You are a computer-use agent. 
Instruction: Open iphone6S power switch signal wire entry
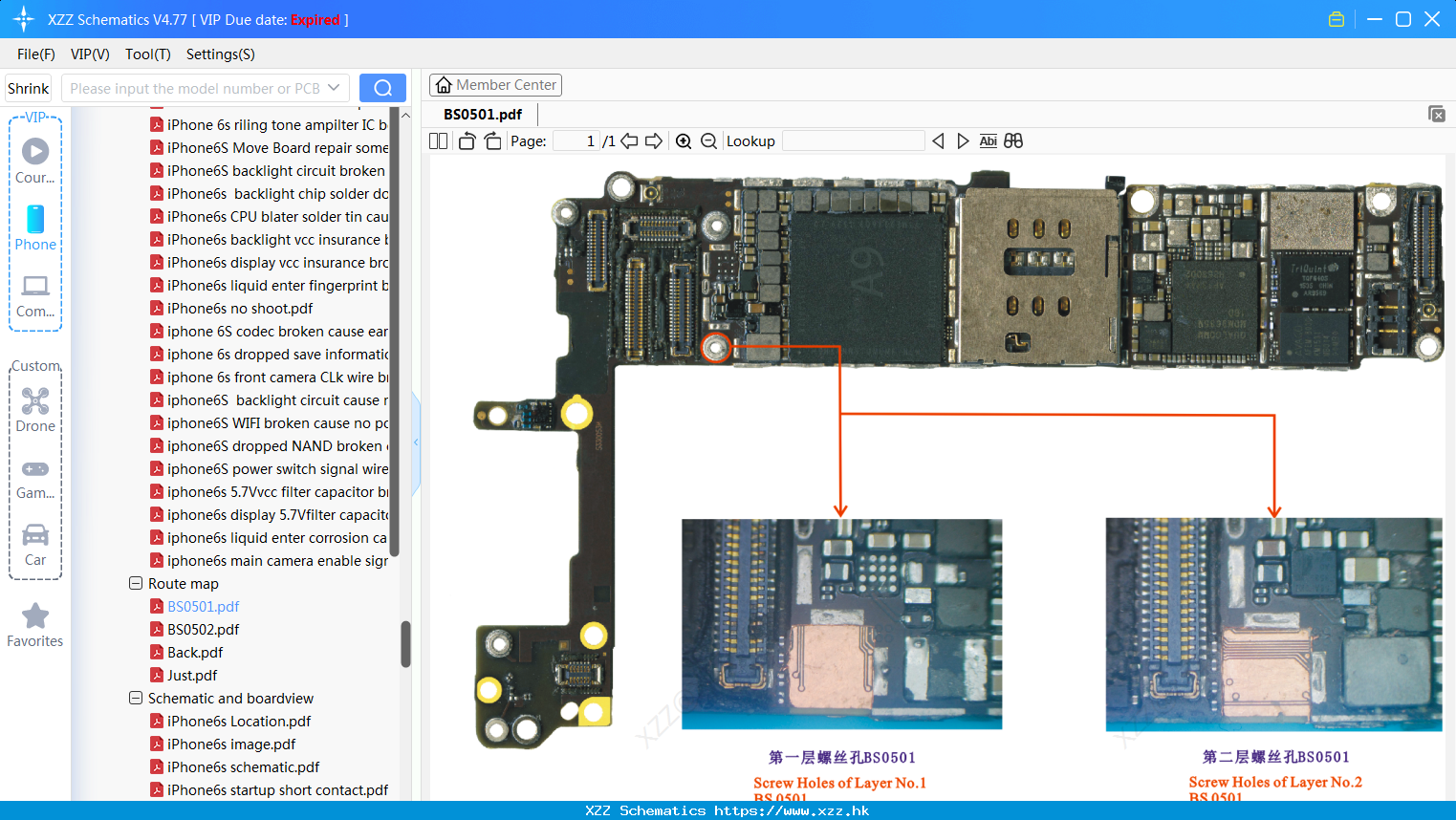pyautogui.click(x=277, y=468)
